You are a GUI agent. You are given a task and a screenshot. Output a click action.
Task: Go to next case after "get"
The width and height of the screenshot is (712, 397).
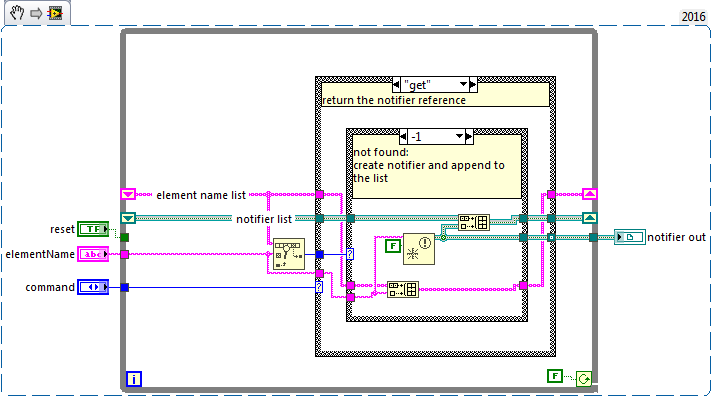point(473,84)
